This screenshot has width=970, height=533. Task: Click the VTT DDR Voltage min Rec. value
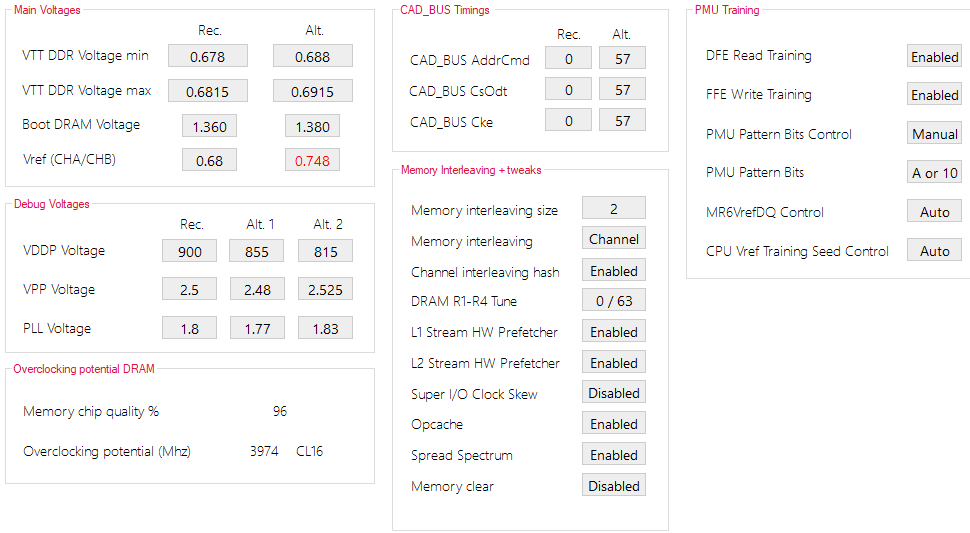(207, 56)
